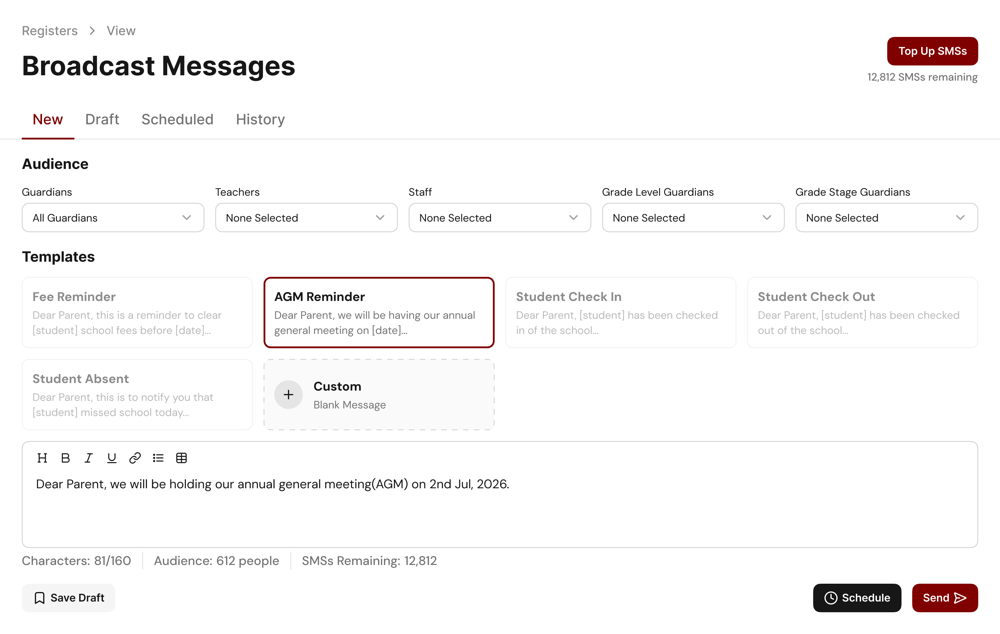Viewport: 1000px width, 634px height.
Task: Click the breadcrumb chevron after Registers
Action: (x=92, y=31)
